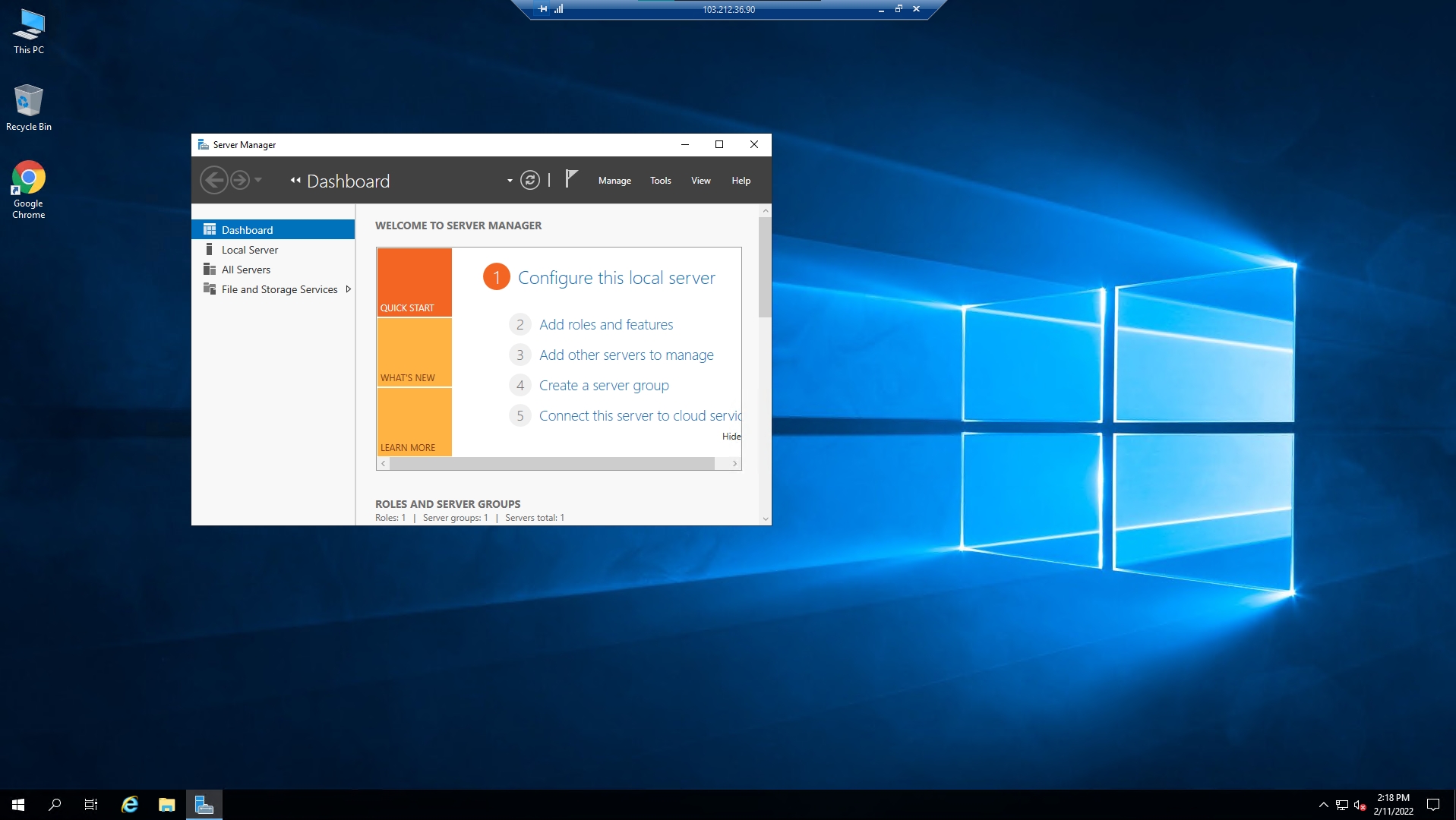Open the dropdown arrow left of Refresh
This screenshot has width=1456, height=820.
pos(510,181)
